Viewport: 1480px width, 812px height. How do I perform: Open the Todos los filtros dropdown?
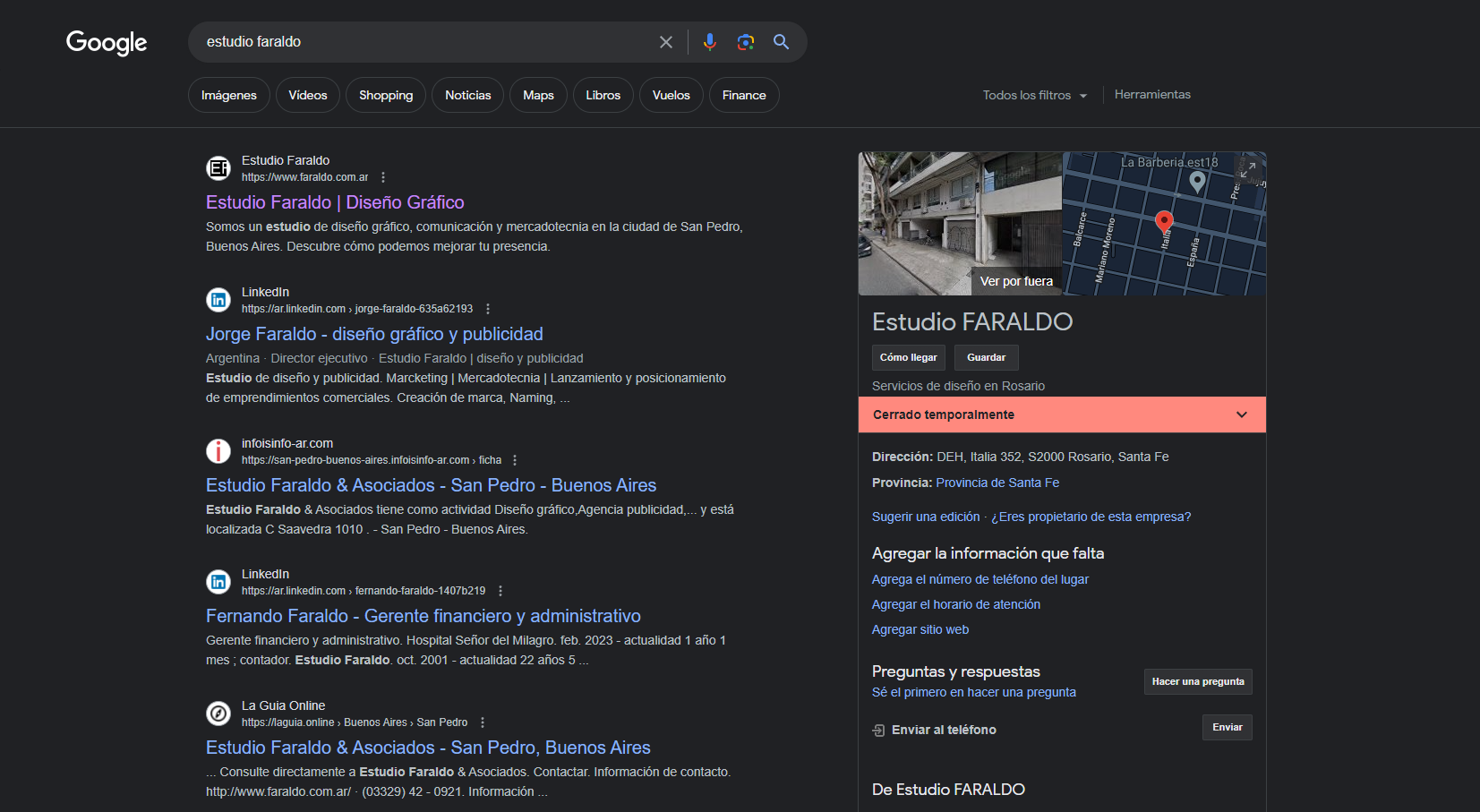[1034, 95]
